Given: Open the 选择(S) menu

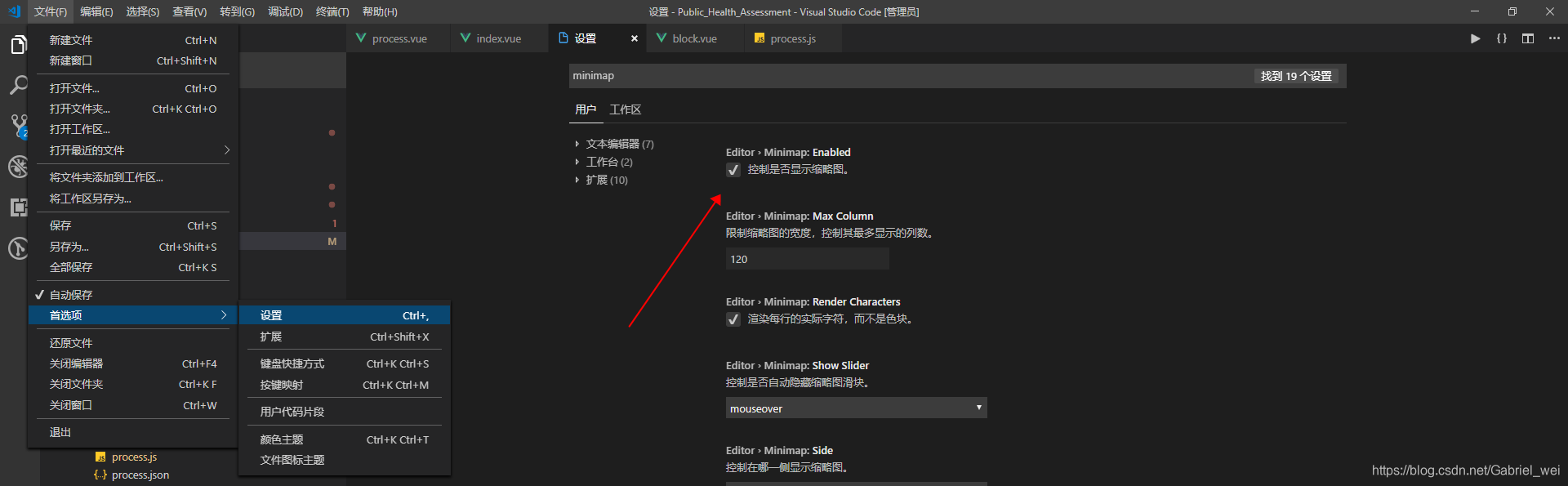Looking at the screenshot, I should (143, 11).
